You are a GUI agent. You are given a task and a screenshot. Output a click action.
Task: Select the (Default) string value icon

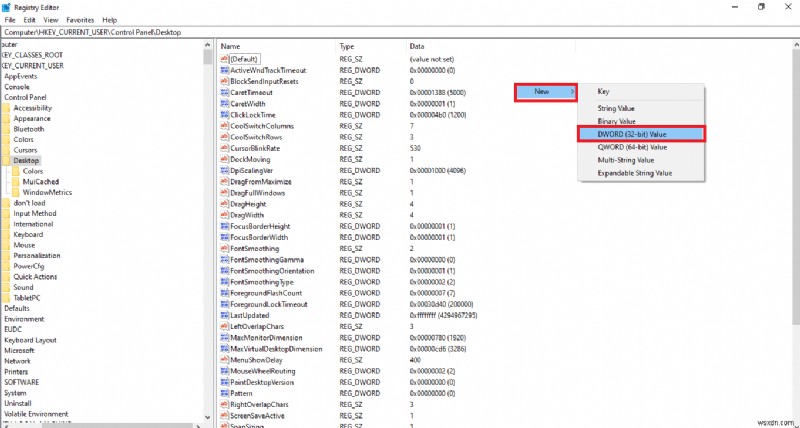click(x=224, y=59)
